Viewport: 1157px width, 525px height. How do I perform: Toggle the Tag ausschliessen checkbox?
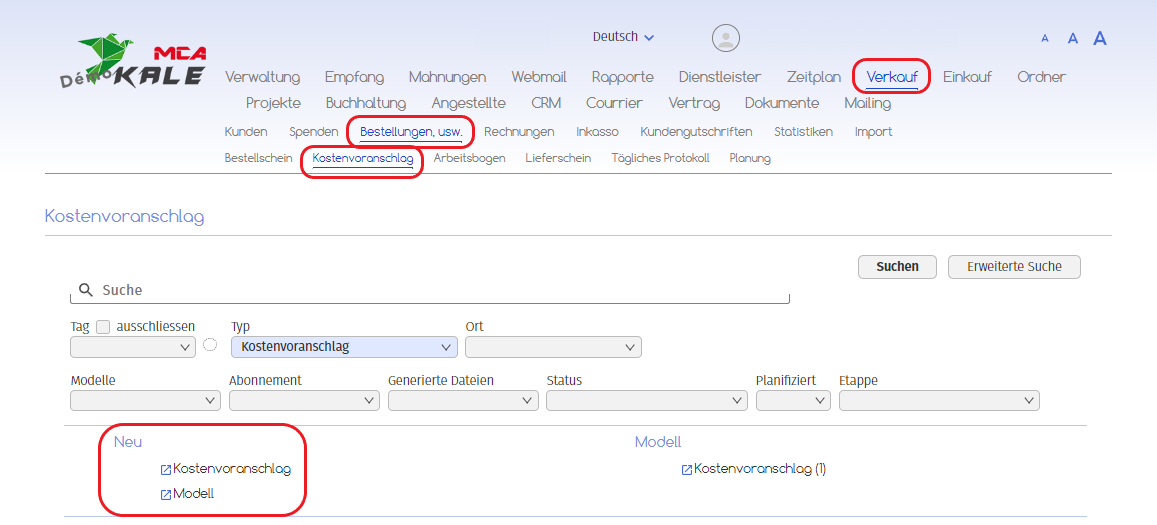pyautogui.click(x=103, y=327)
